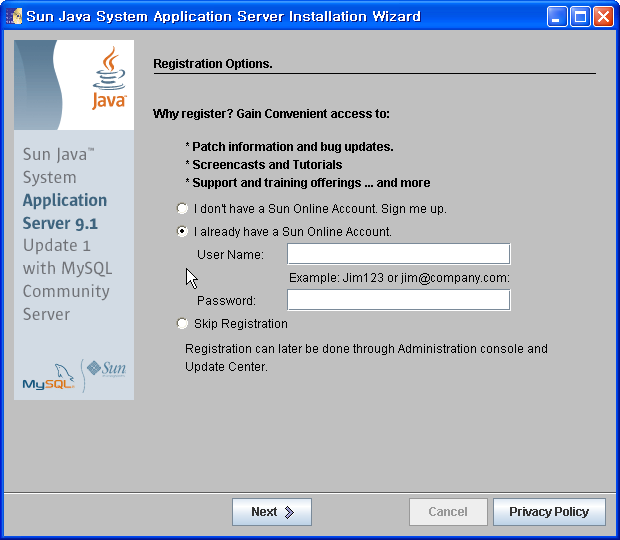The image size is (620, 540).
Task: Minimize the installation wizard window
Action: click(557, 17)
